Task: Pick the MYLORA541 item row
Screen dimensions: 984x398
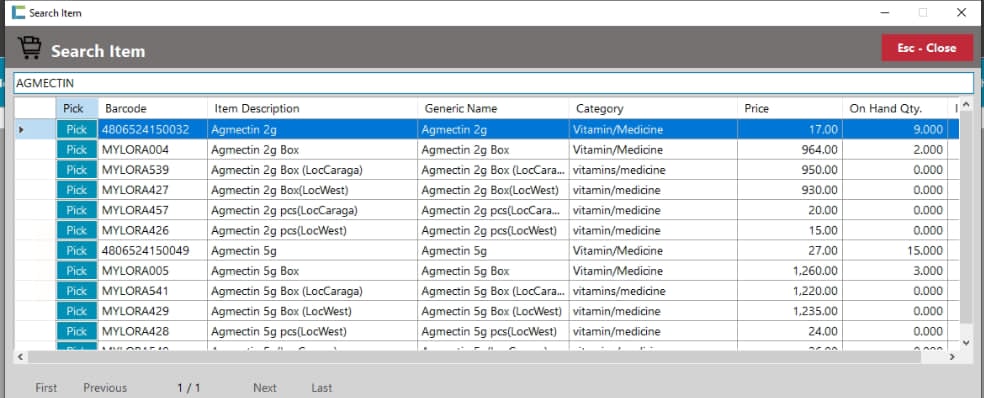Action: 77,291
